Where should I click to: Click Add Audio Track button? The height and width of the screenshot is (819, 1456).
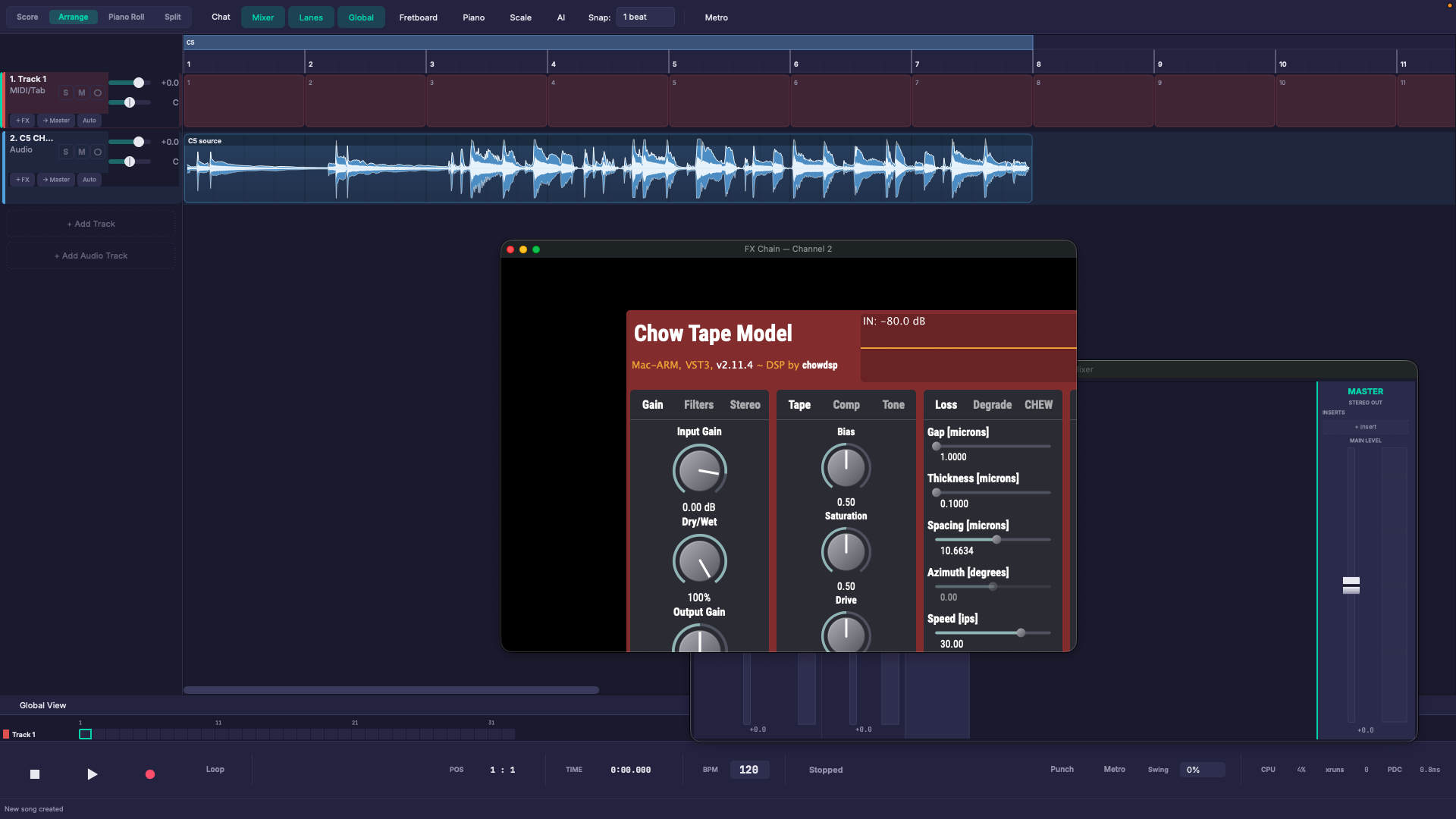(x=91, y=256)
